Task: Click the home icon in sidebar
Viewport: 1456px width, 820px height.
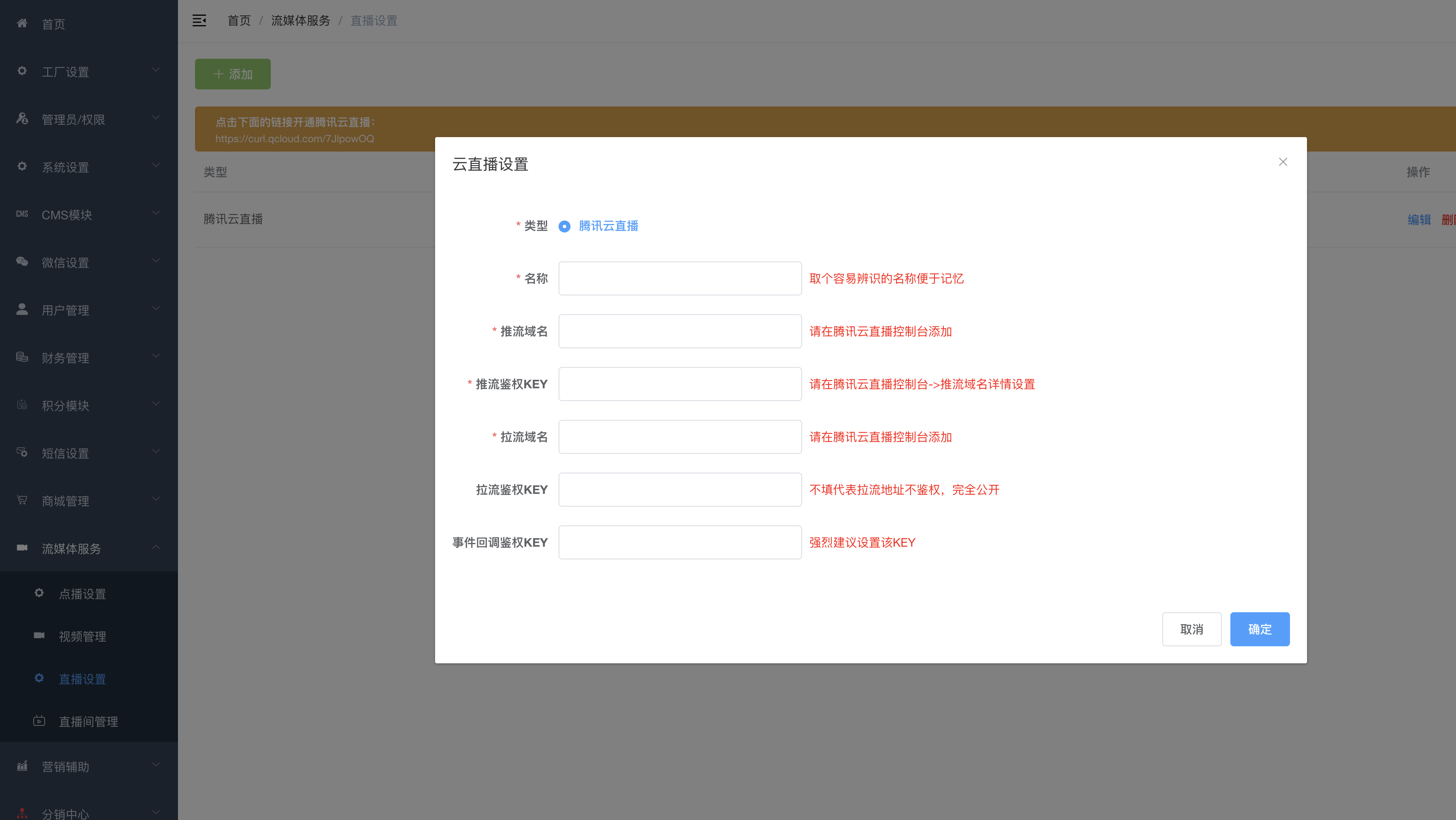Action: [x=22, y=23]
